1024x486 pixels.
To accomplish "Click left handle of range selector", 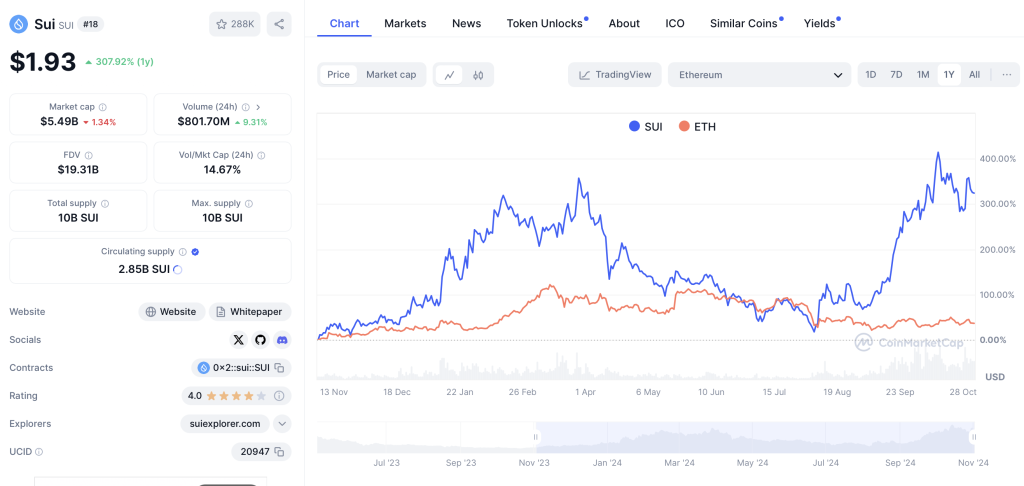I will click(x=536, y=437).
